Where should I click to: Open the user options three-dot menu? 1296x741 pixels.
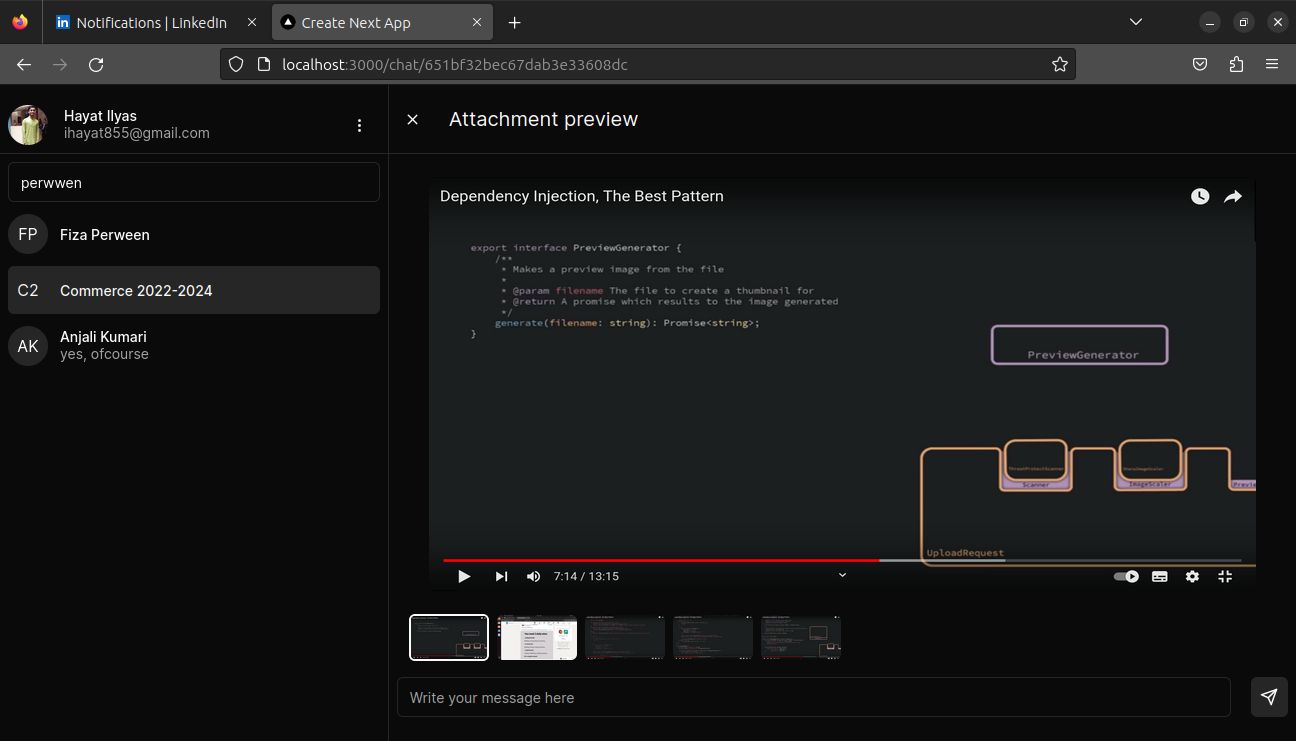click(x=359, y=125)
